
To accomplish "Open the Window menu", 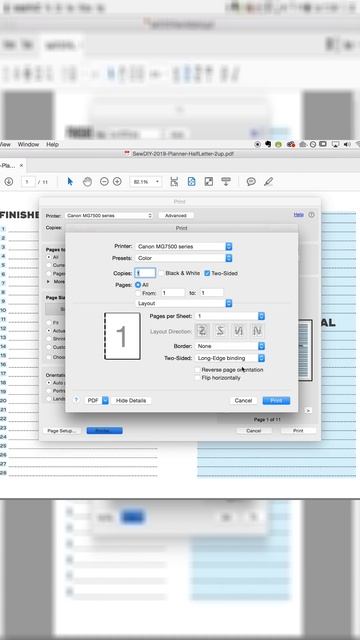I will [x=28, y=144].
